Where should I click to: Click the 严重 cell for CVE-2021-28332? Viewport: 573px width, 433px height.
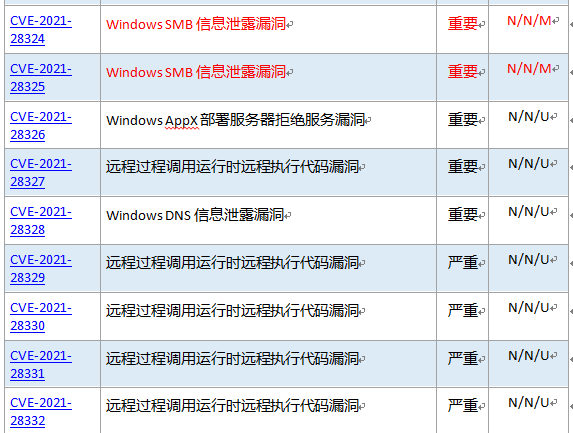point(463,411)
